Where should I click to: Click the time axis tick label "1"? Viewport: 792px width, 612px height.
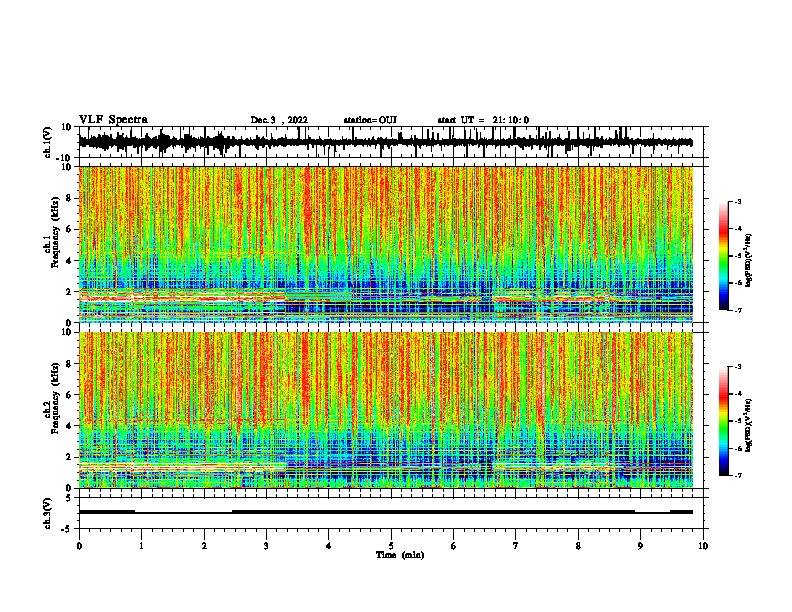click(x=141, y=546)
